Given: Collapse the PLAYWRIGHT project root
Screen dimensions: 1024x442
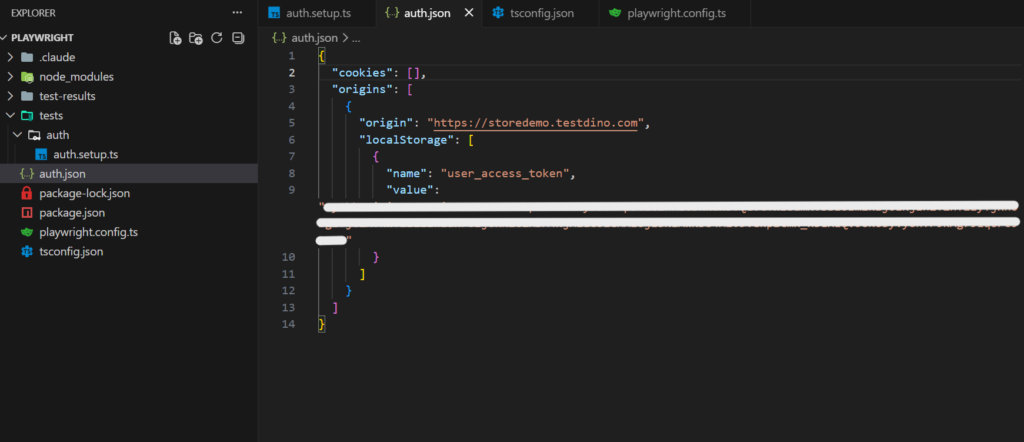Looking at the screenshot, I should point(5,38).
